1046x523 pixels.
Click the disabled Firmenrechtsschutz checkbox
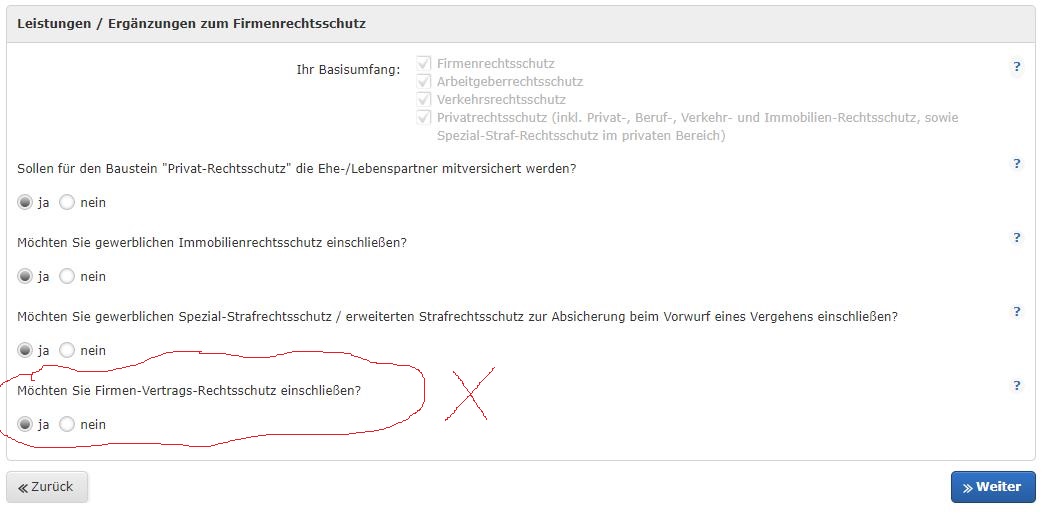424,63
